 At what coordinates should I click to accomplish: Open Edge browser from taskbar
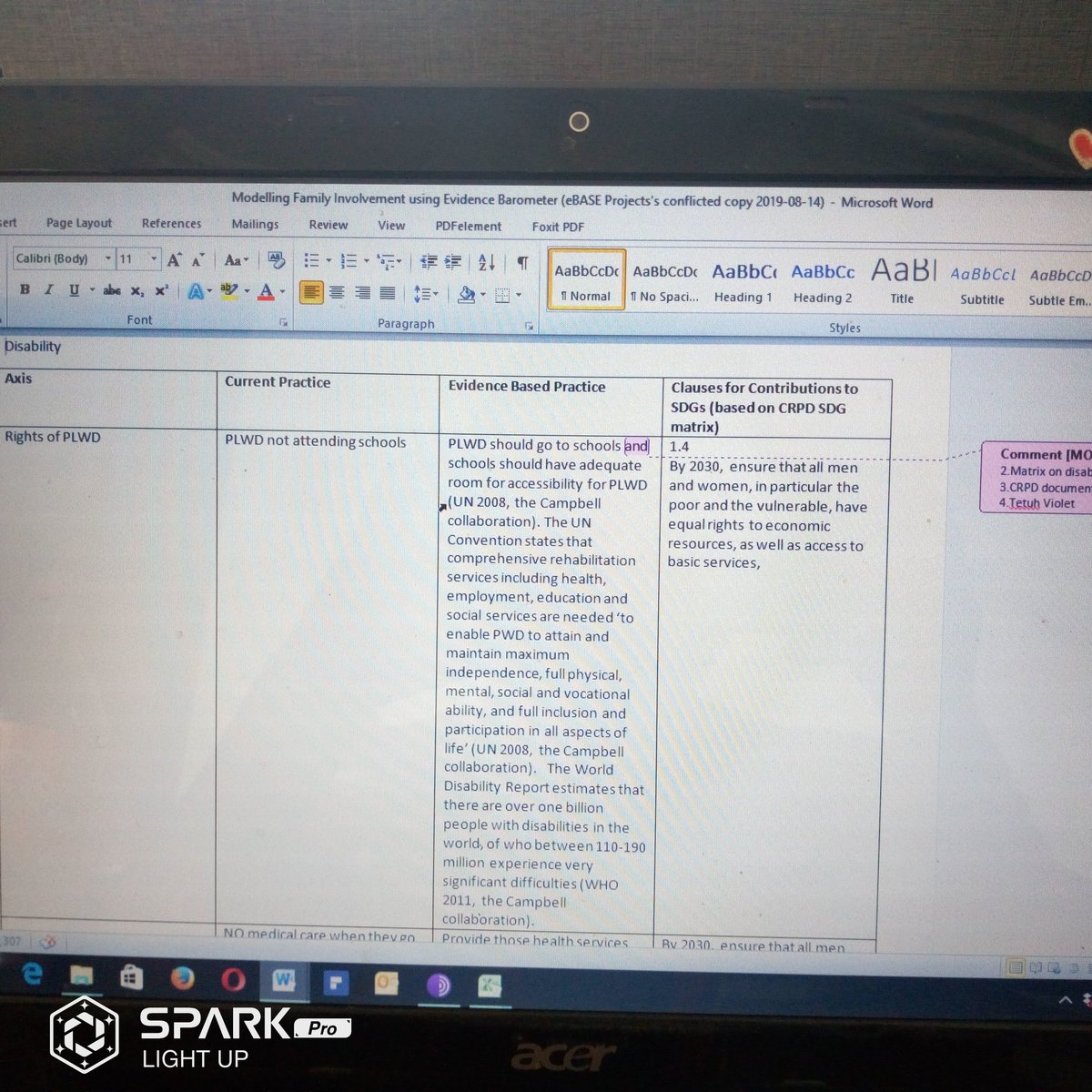tap(32, 975)
